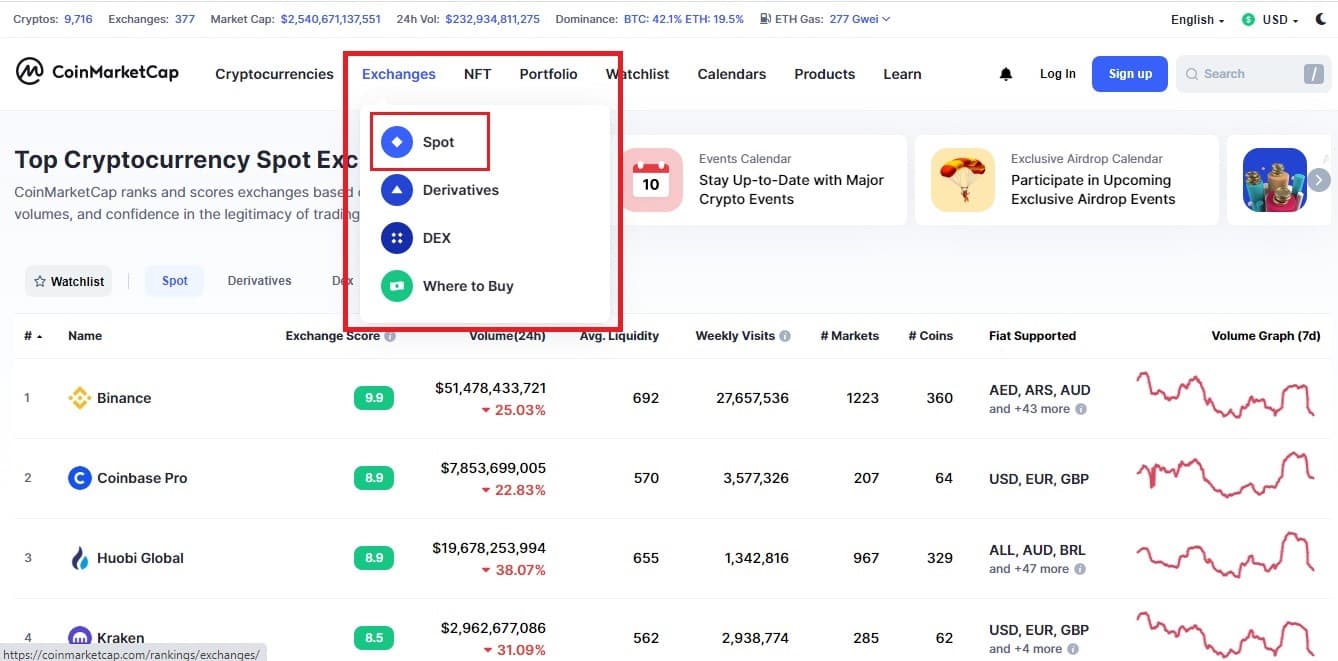Open the Cryptocurrencies menu
The width and height of the screenshot is (1338, 661).
coord(274,74)
